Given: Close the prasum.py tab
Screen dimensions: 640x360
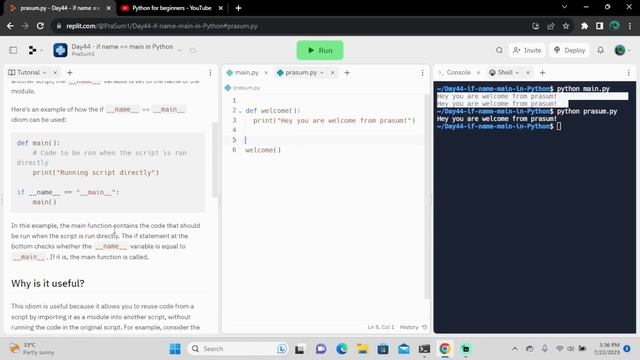Looking at the screenshot, I should 332,73.
